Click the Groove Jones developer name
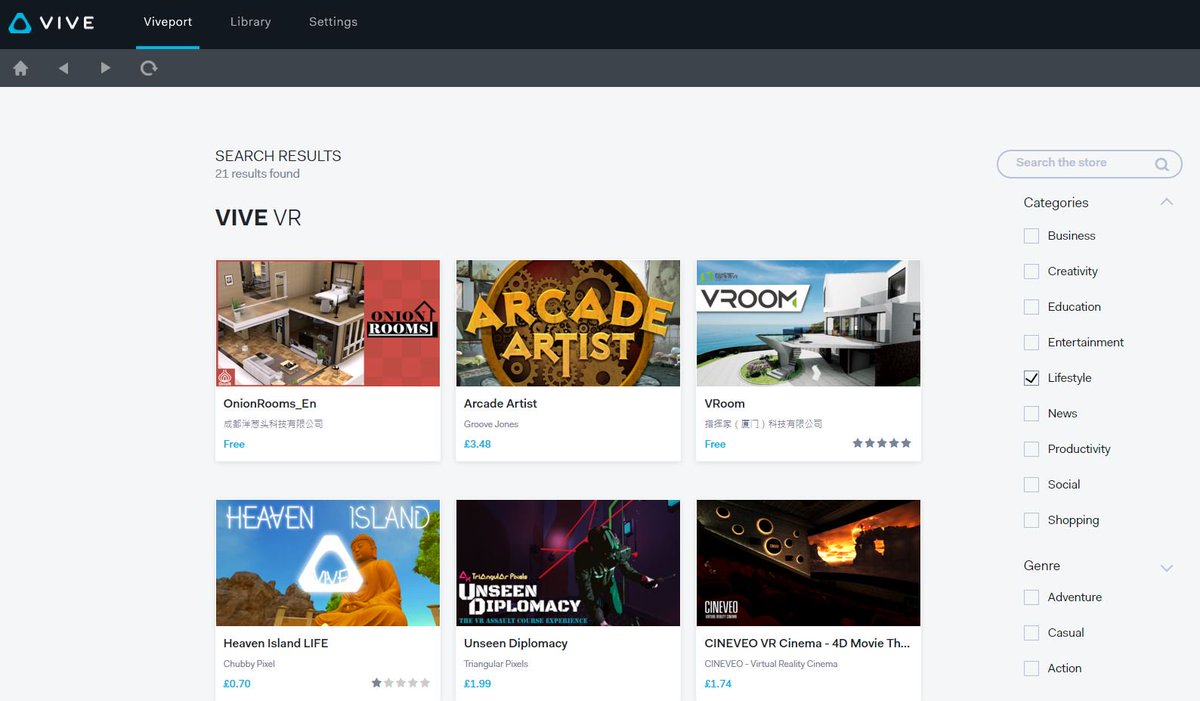Screen dimensions: 1200x701 tap(491, 424)
